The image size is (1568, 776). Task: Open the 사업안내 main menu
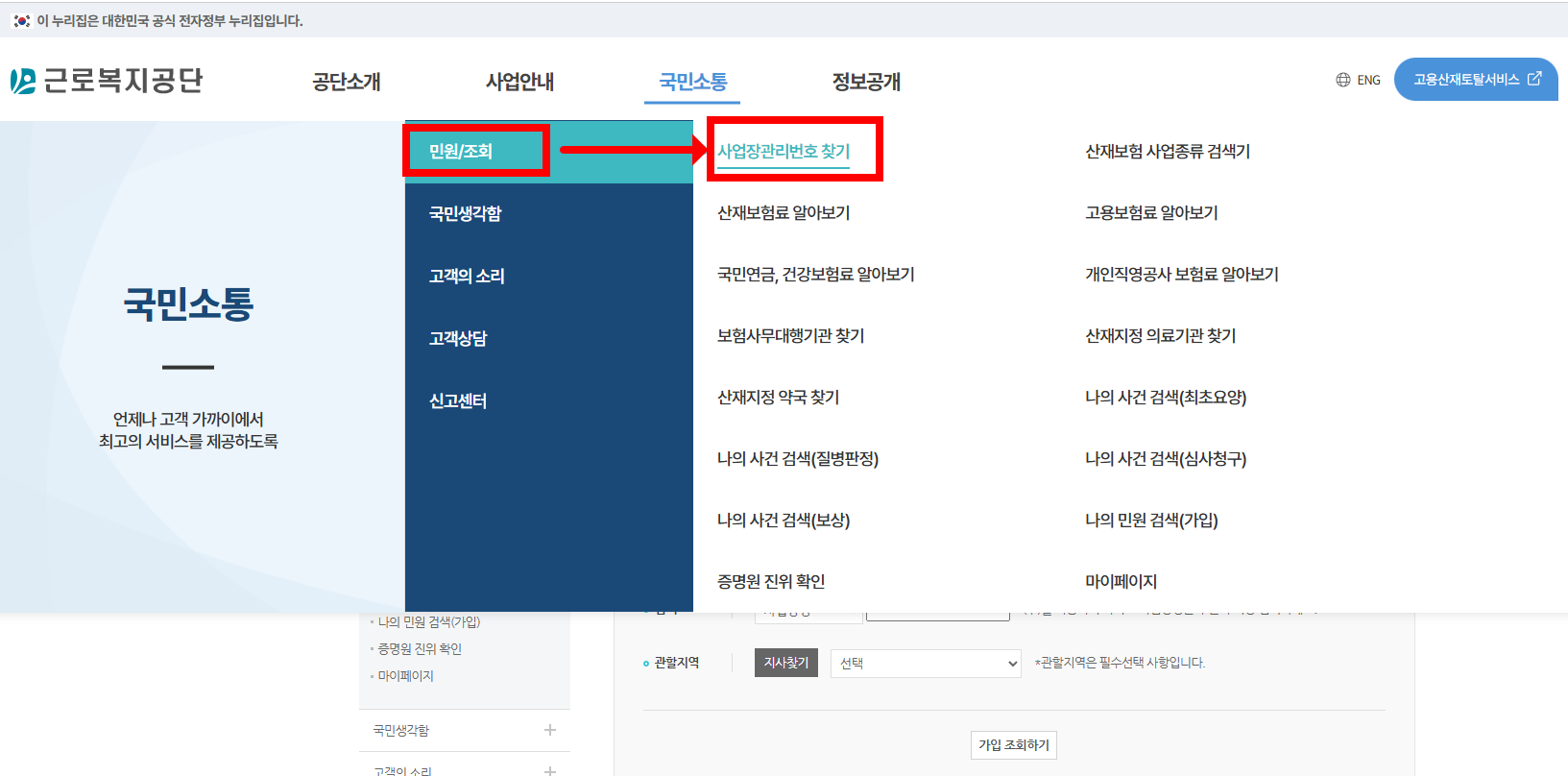point(519,82)
